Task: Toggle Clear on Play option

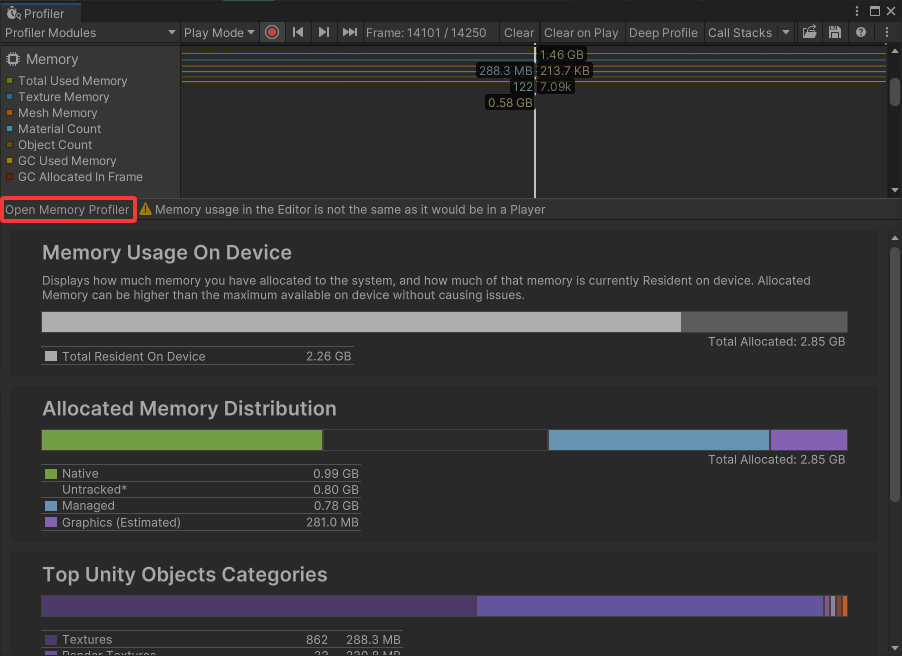Action: click(x=581, y=32)
